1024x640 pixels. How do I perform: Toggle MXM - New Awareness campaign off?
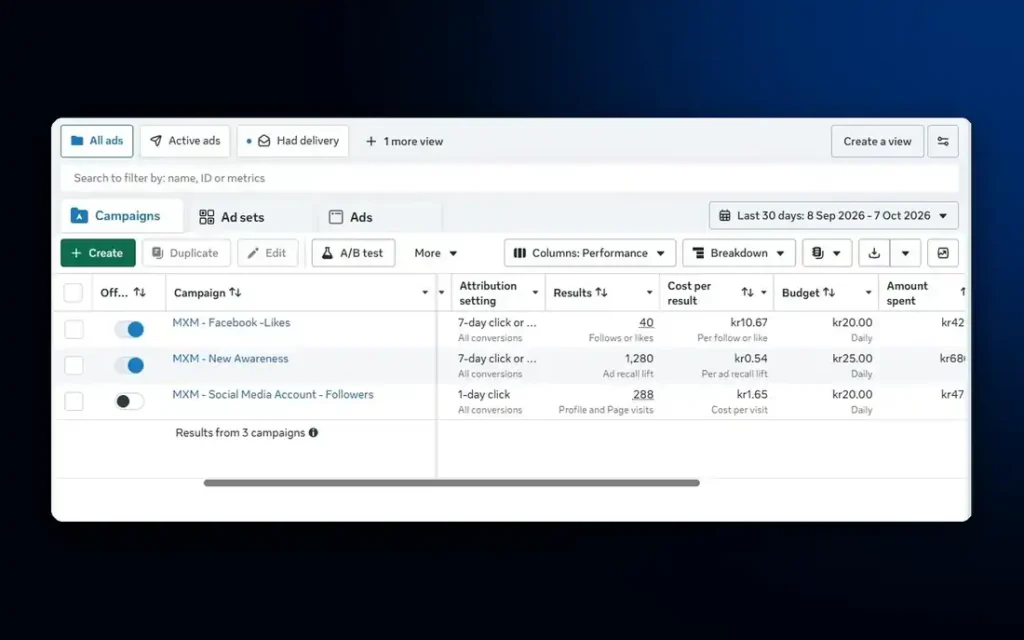129,365
